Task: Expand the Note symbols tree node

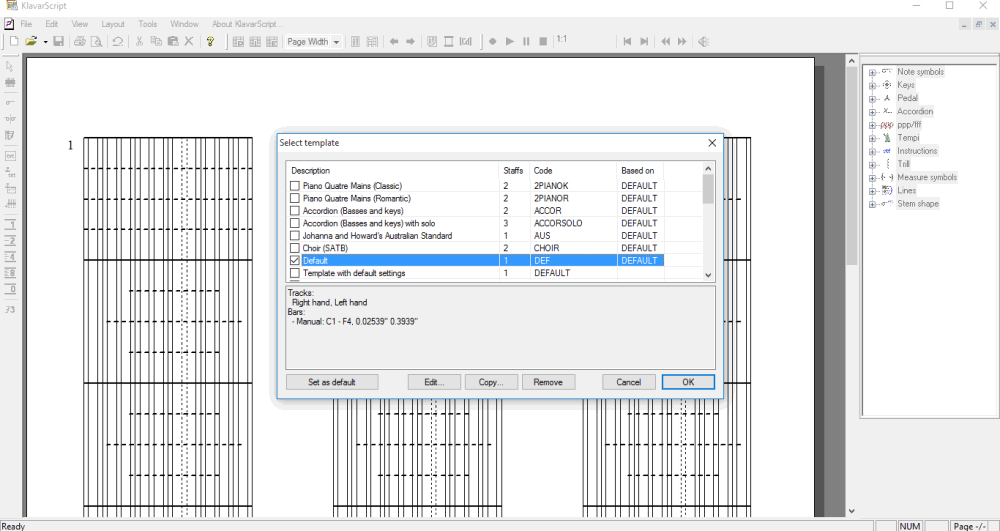Action: coord(872,72)
